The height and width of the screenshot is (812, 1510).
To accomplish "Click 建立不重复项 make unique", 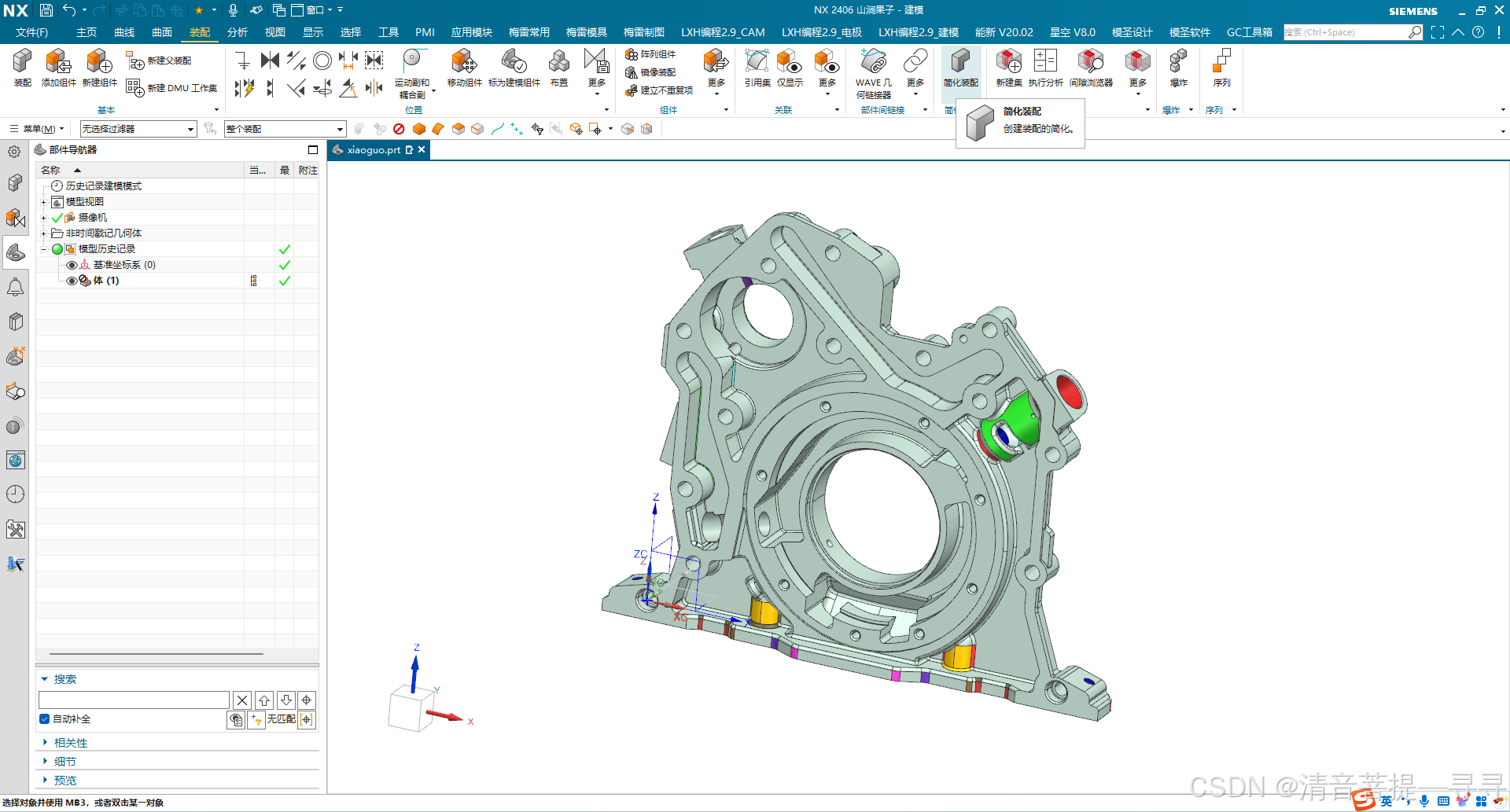I will click(659, 90).
